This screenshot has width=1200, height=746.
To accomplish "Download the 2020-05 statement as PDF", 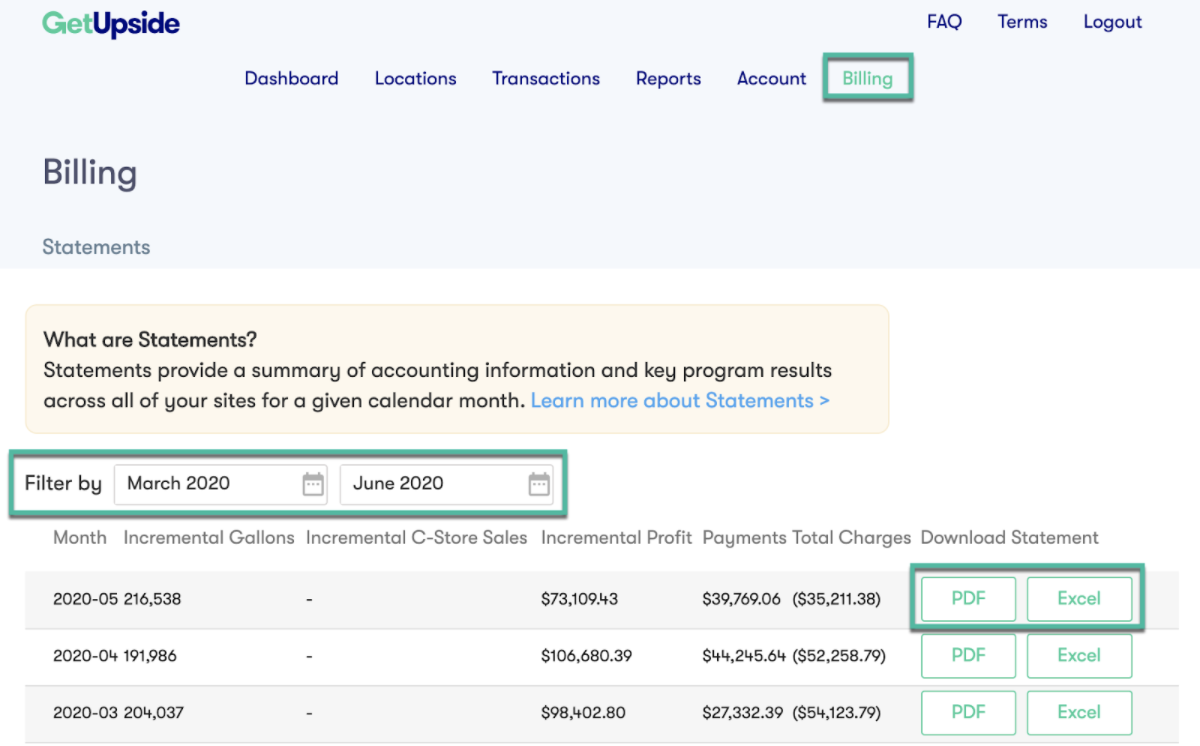I will [967, 598].
